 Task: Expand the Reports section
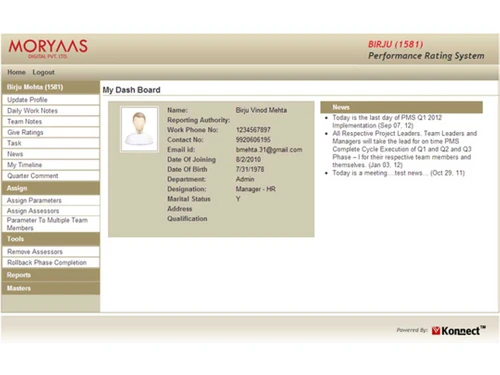click(x=51, y=275)
